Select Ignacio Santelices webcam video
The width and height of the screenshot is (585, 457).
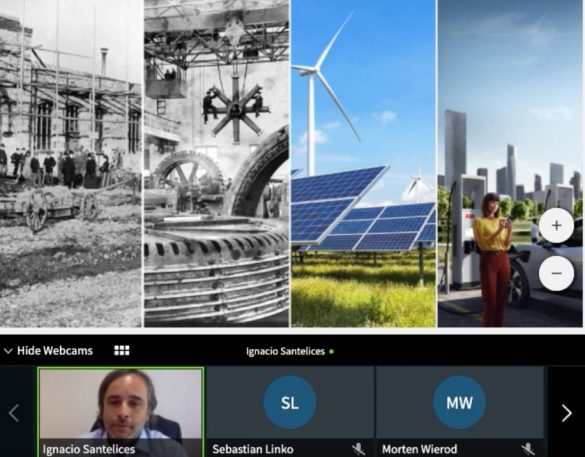click(121, 412)
